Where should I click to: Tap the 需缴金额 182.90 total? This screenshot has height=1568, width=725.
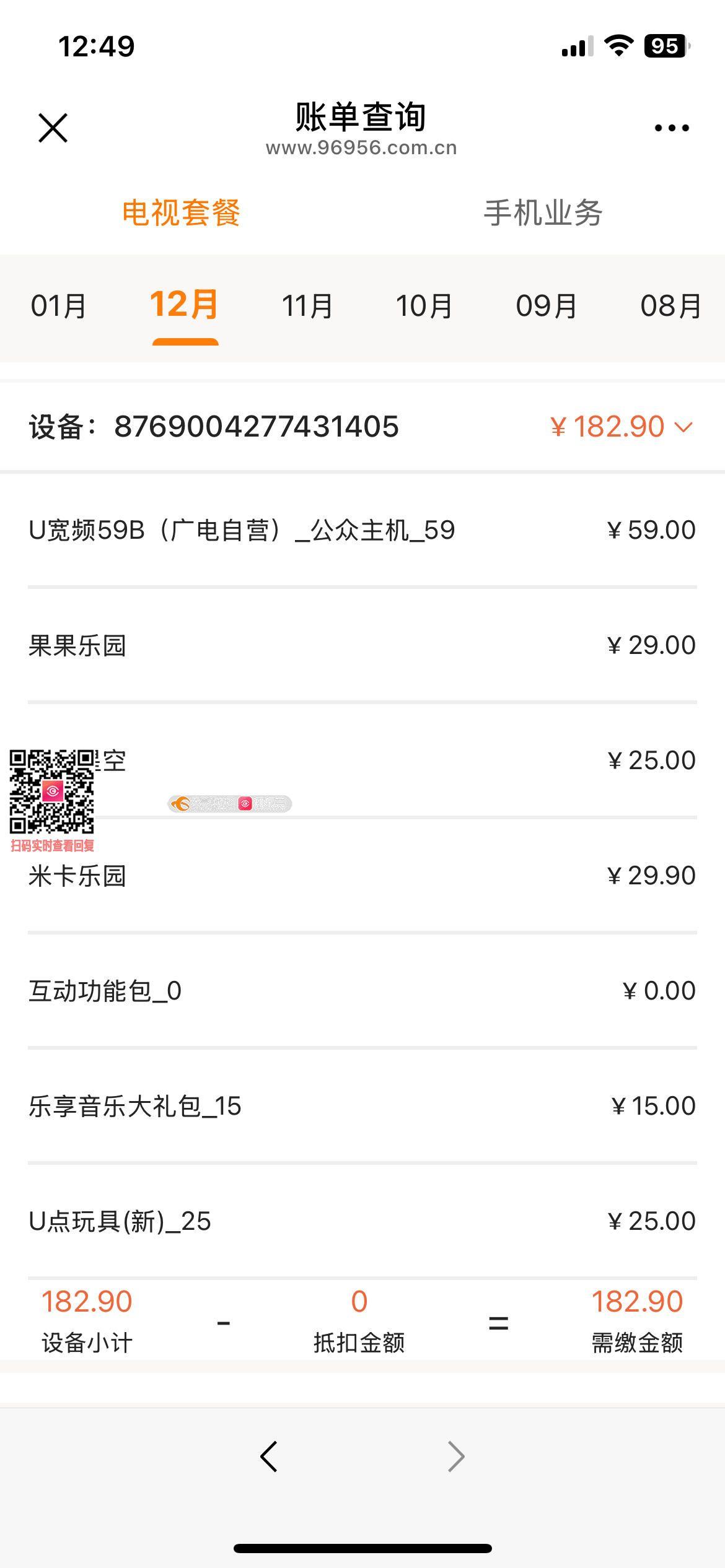click(x=637, y=1319)
